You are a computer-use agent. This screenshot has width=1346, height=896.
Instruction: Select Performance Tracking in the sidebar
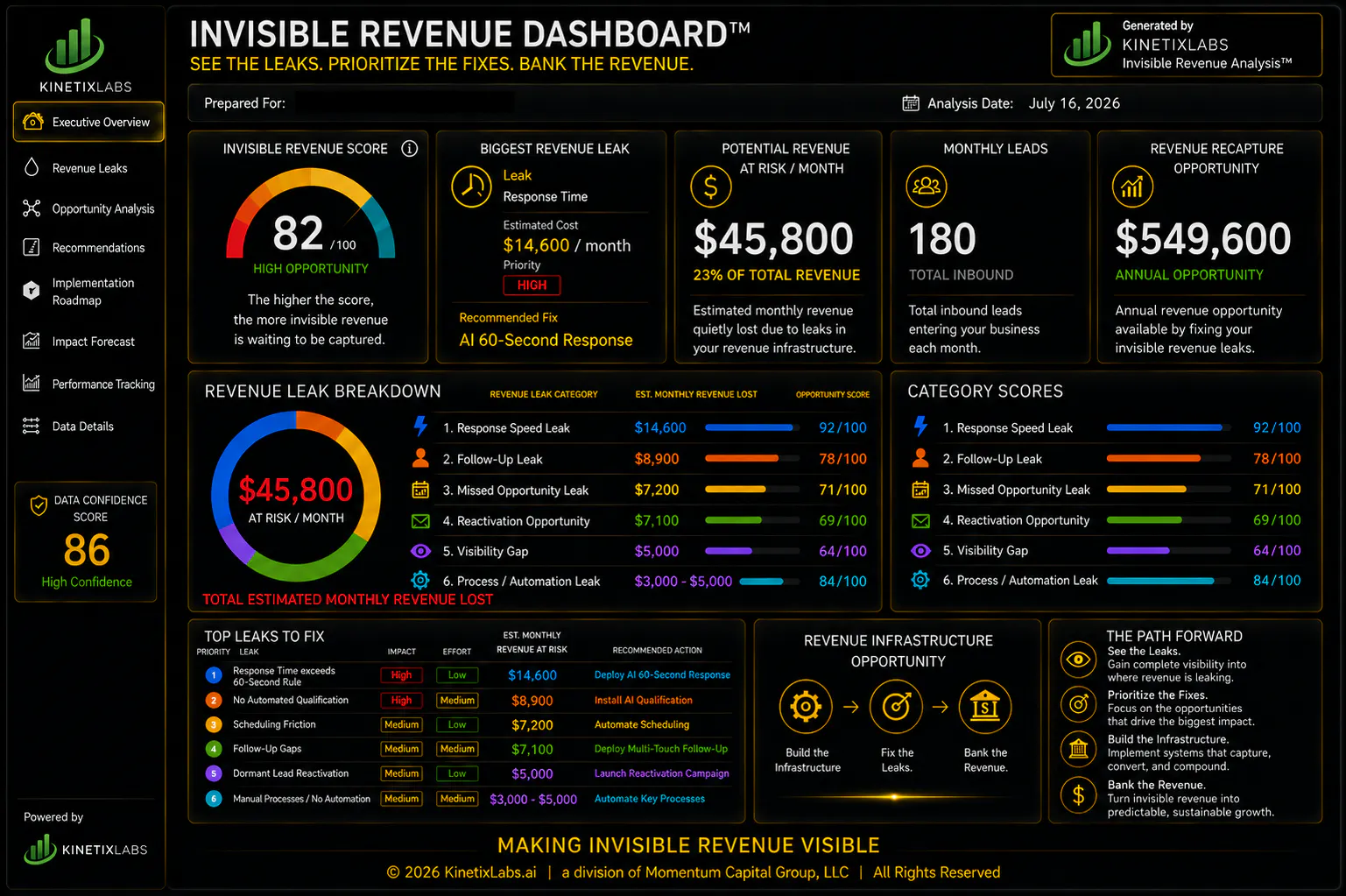[88, 385]
